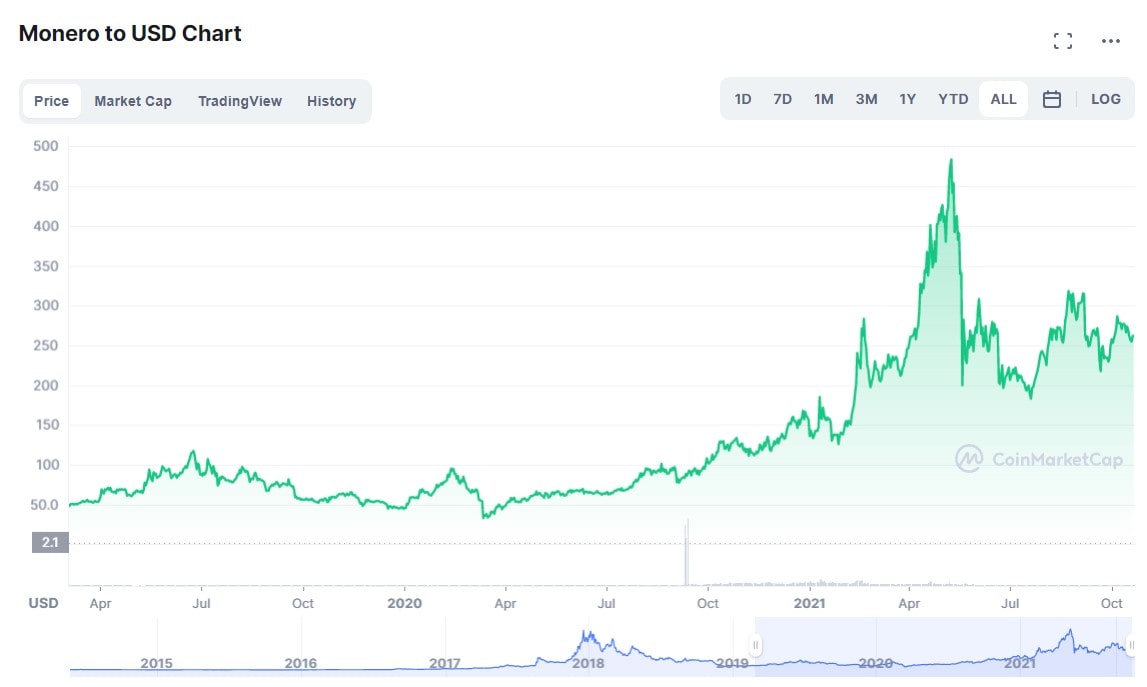
Task: Toggle the 1Y range selection
Action: 907,99
